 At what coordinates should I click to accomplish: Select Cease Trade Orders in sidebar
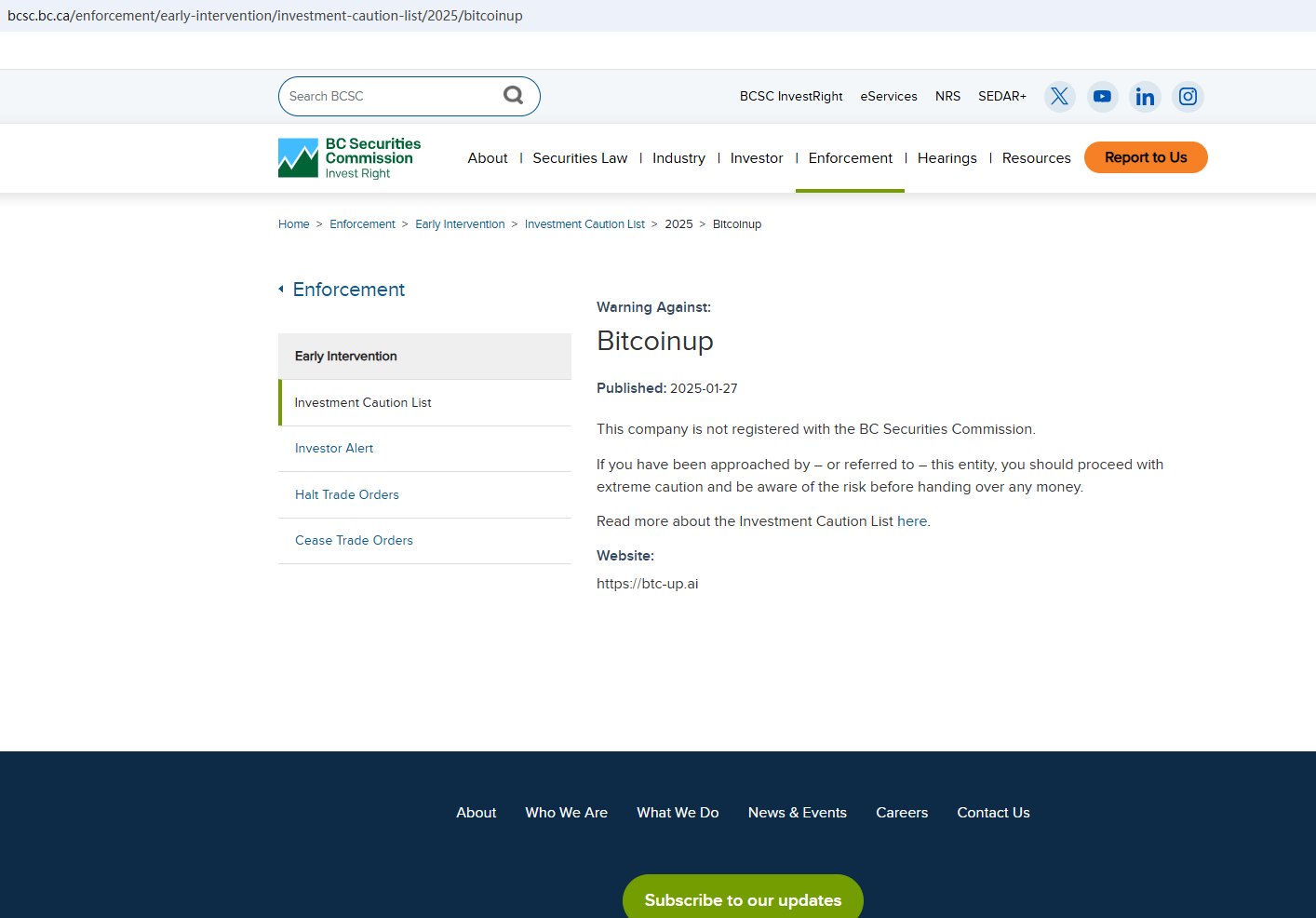point(424,541)
